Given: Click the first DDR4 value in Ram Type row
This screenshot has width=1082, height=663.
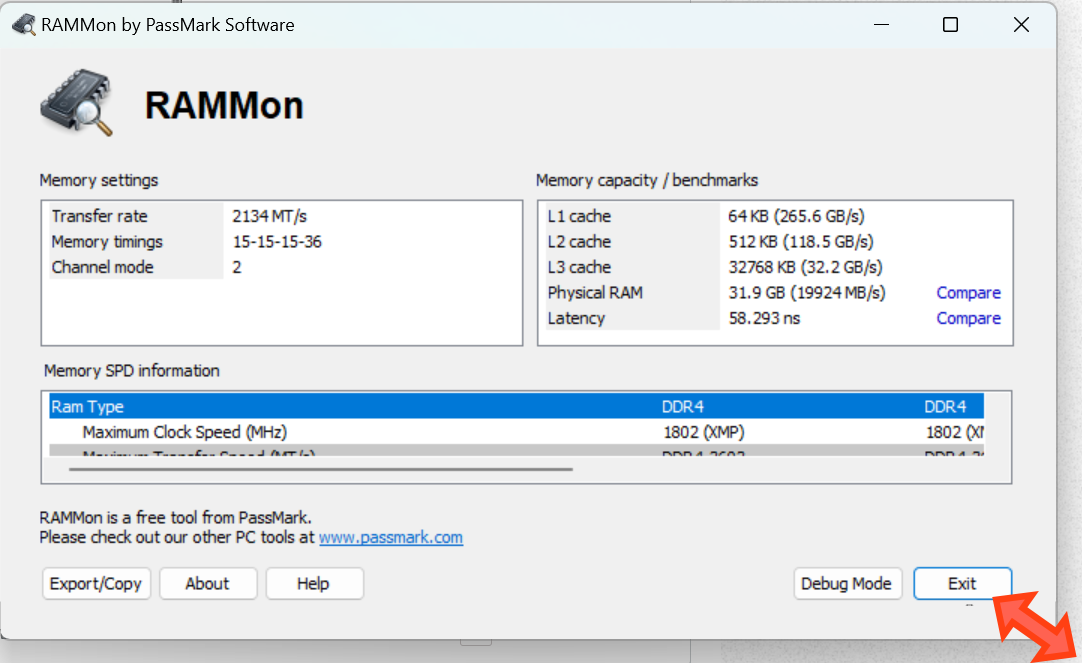Looking at the screenshot, I should pos(682,406).
